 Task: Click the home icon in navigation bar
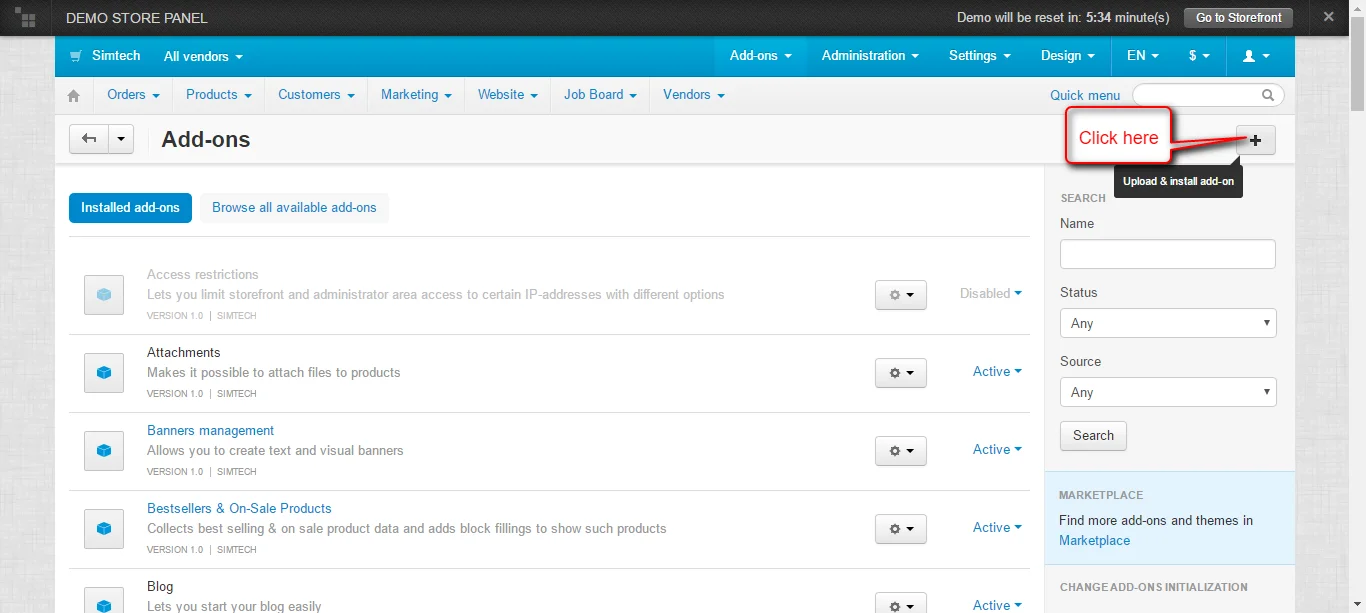pos(73,96)
